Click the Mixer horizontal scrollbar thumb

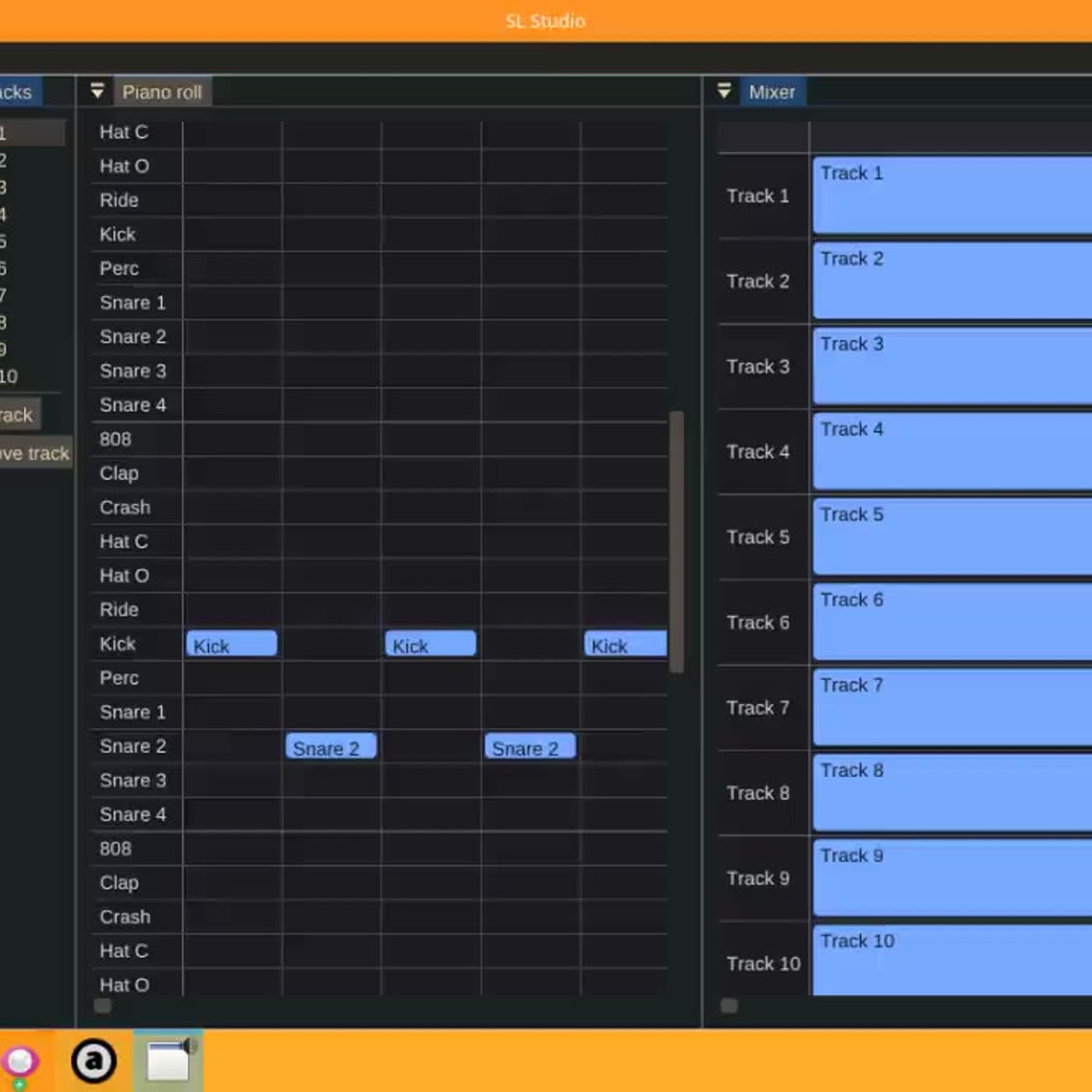click(x=729, y=1005)
